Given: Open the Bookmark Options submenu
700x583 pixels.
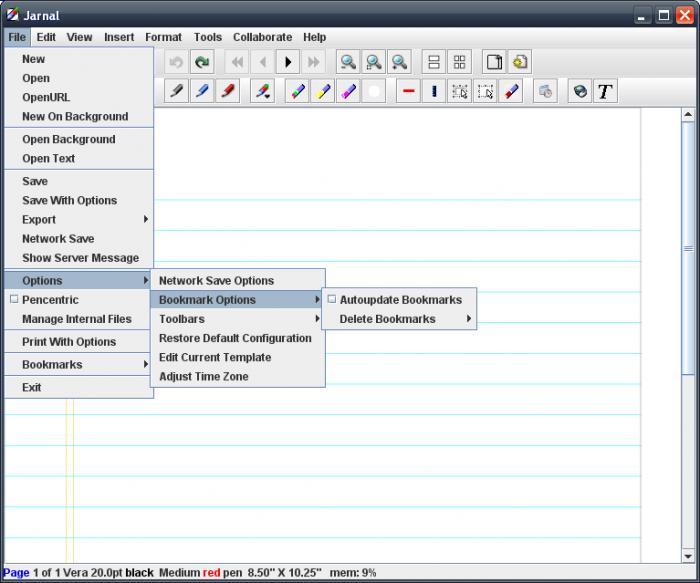Looking at the screenshot, I should [238, 300].
